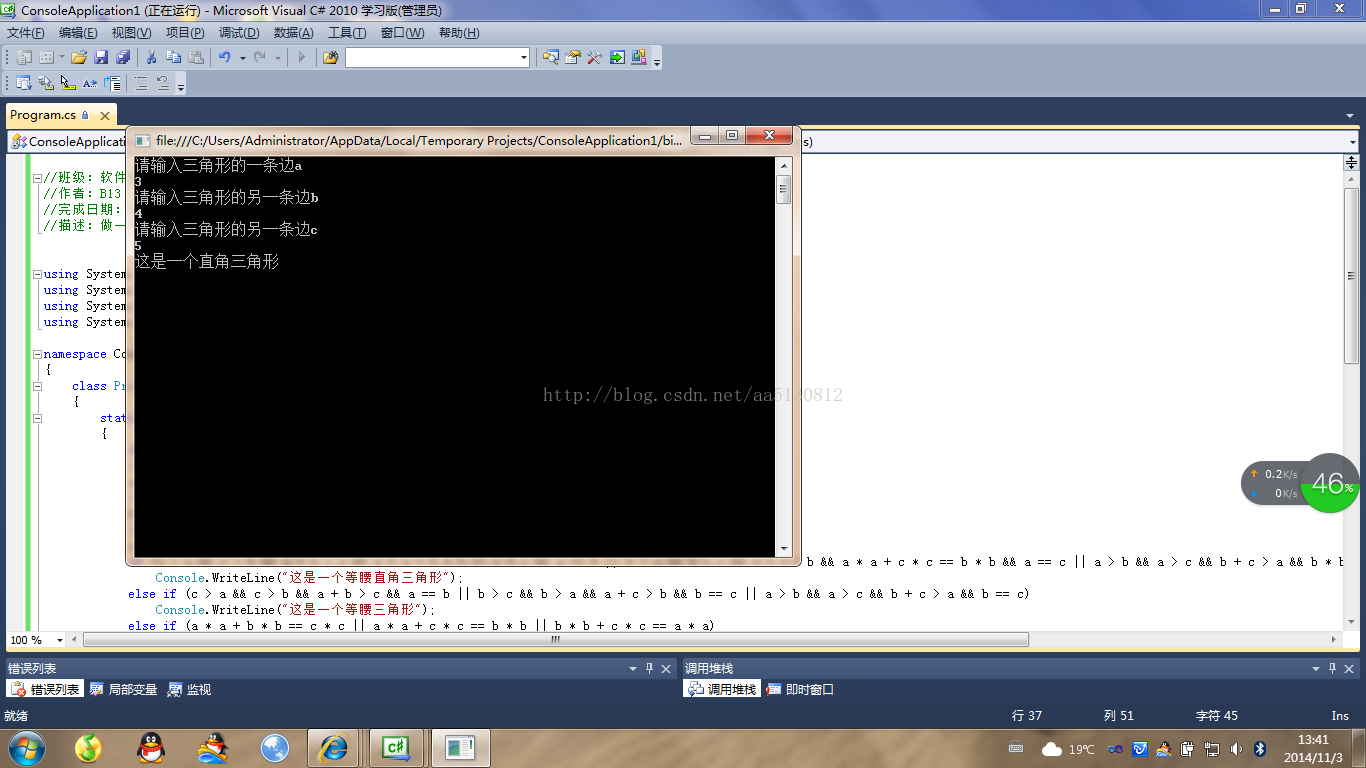Viewport: 1366px width, 768px height.
Task: Click the Start Debugging play icon
Action: [x=302, y=58]
